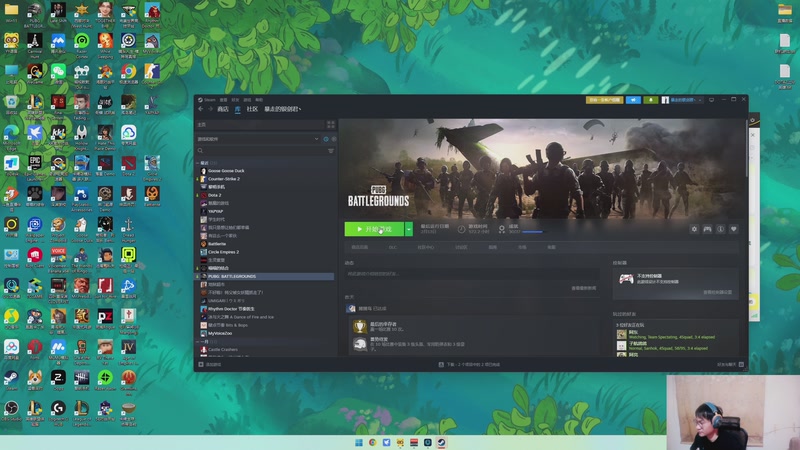800x450 pixels.
Task: Open Epic Games Launcher desktop icon
Action: [35, 167]
